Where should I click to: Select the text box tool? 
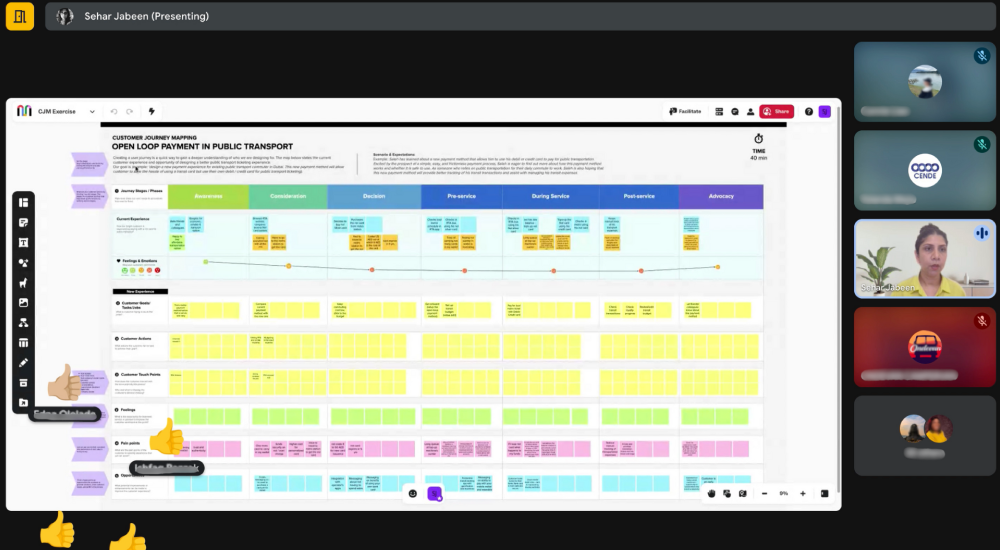(x=23, y=242)
